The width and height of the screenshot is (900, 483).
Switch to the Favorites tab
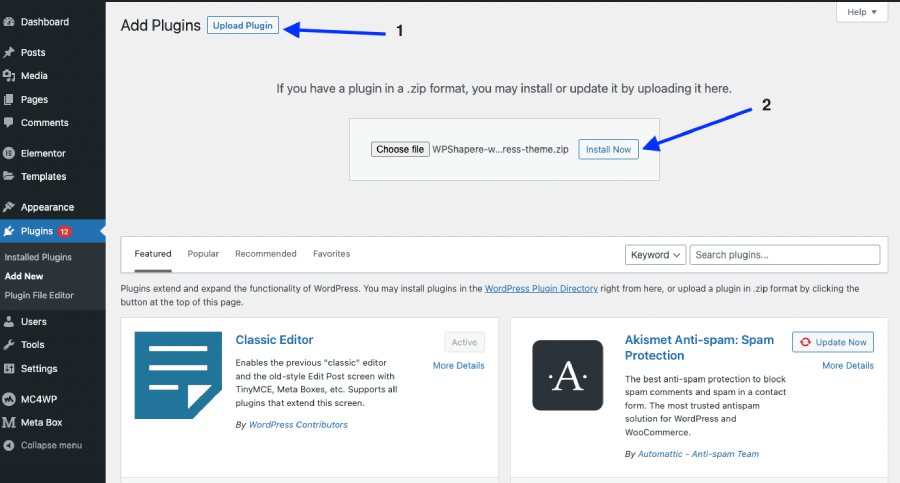coord(331,254)
